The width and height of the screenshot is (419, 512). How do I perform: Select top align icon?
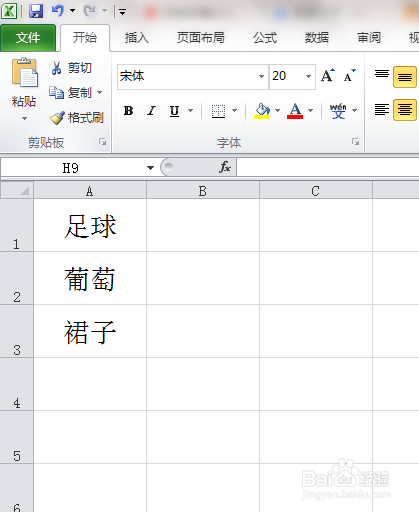tap(382, 74)
